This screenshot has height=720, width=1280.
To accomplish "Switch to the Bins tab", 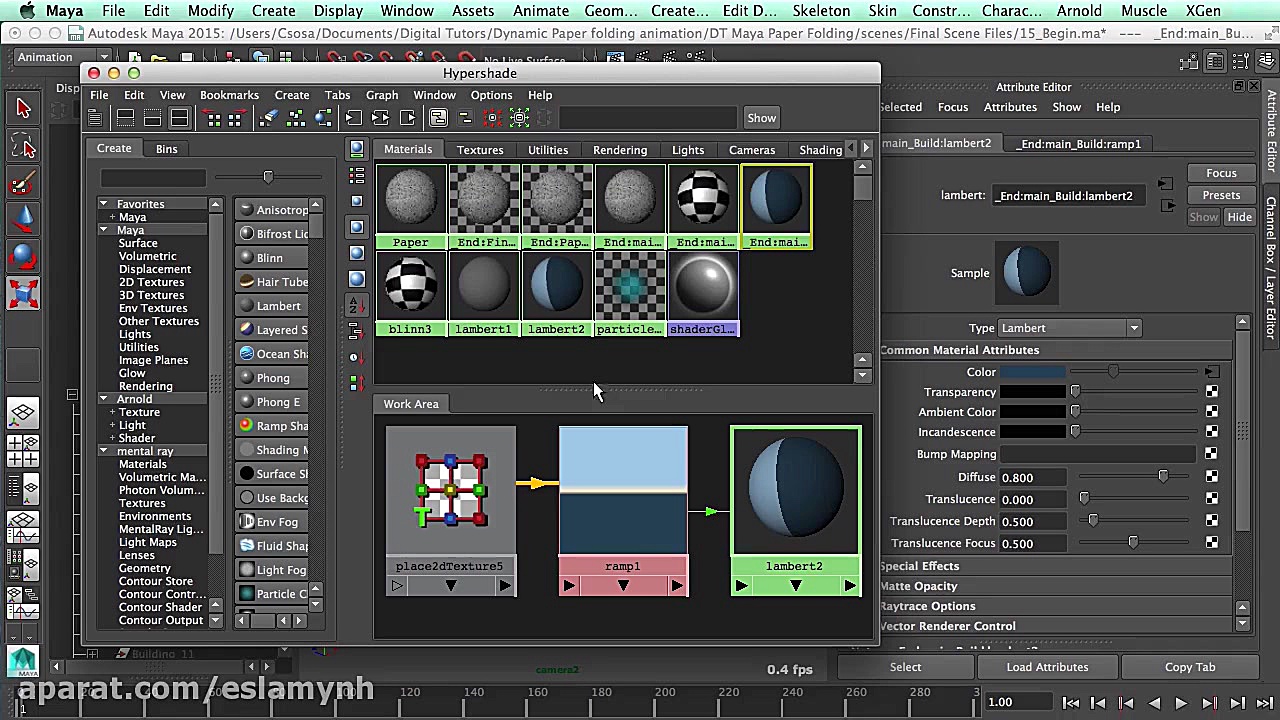I will 166,149.
